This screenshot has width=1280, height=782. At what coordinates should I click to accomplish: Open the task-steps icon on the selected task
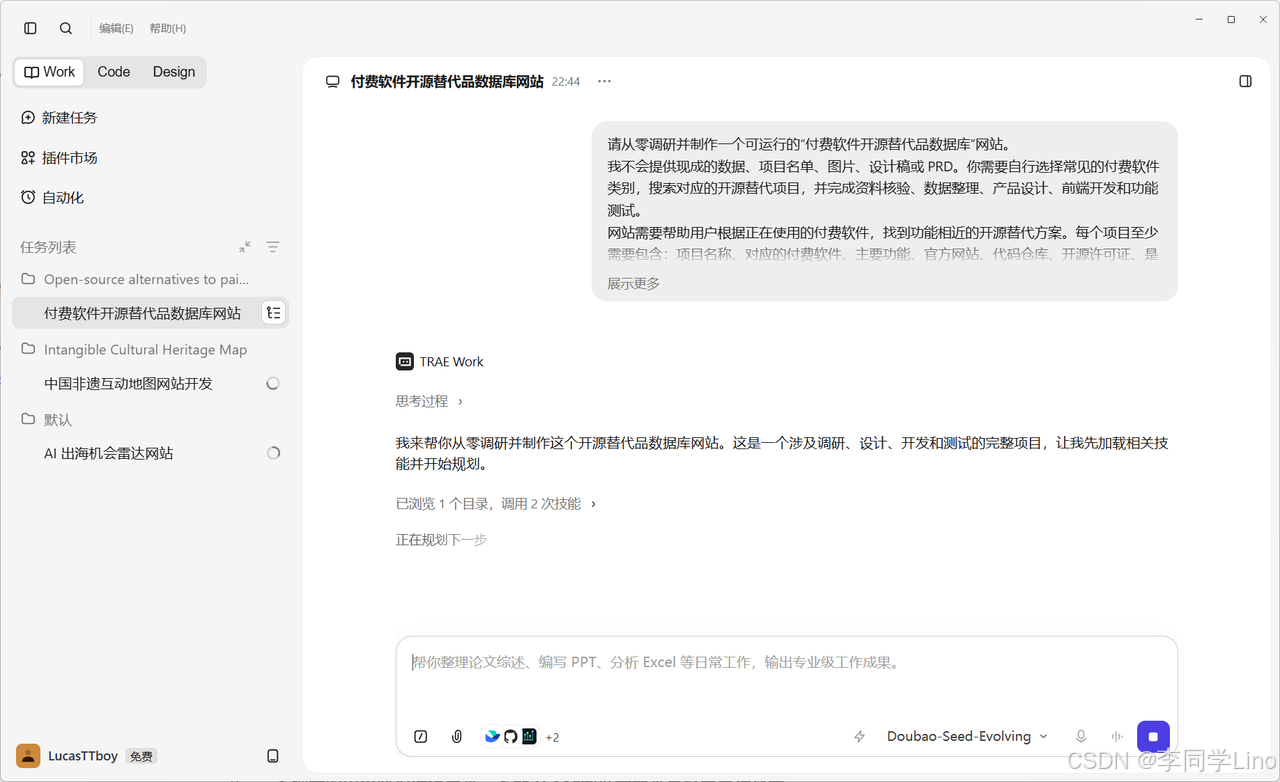273,313
